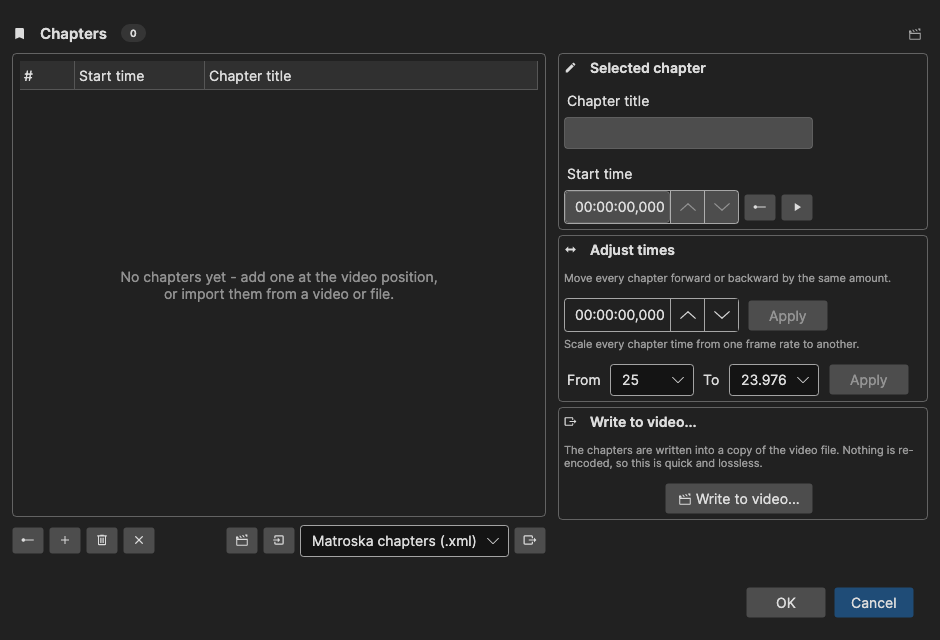The width and height of the screenshot is (940, 640).
Task: Expand the To frame rate 23.976 dropdown
Action: [773, 380]
